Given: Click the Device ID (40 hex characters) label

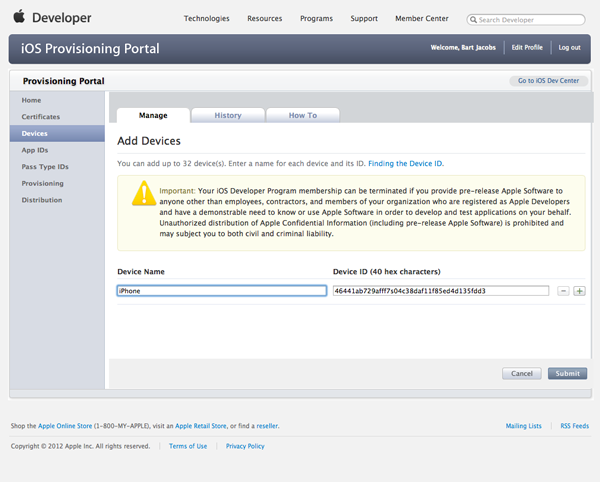Looking at the screenshot, I should (x=386, y=272).
